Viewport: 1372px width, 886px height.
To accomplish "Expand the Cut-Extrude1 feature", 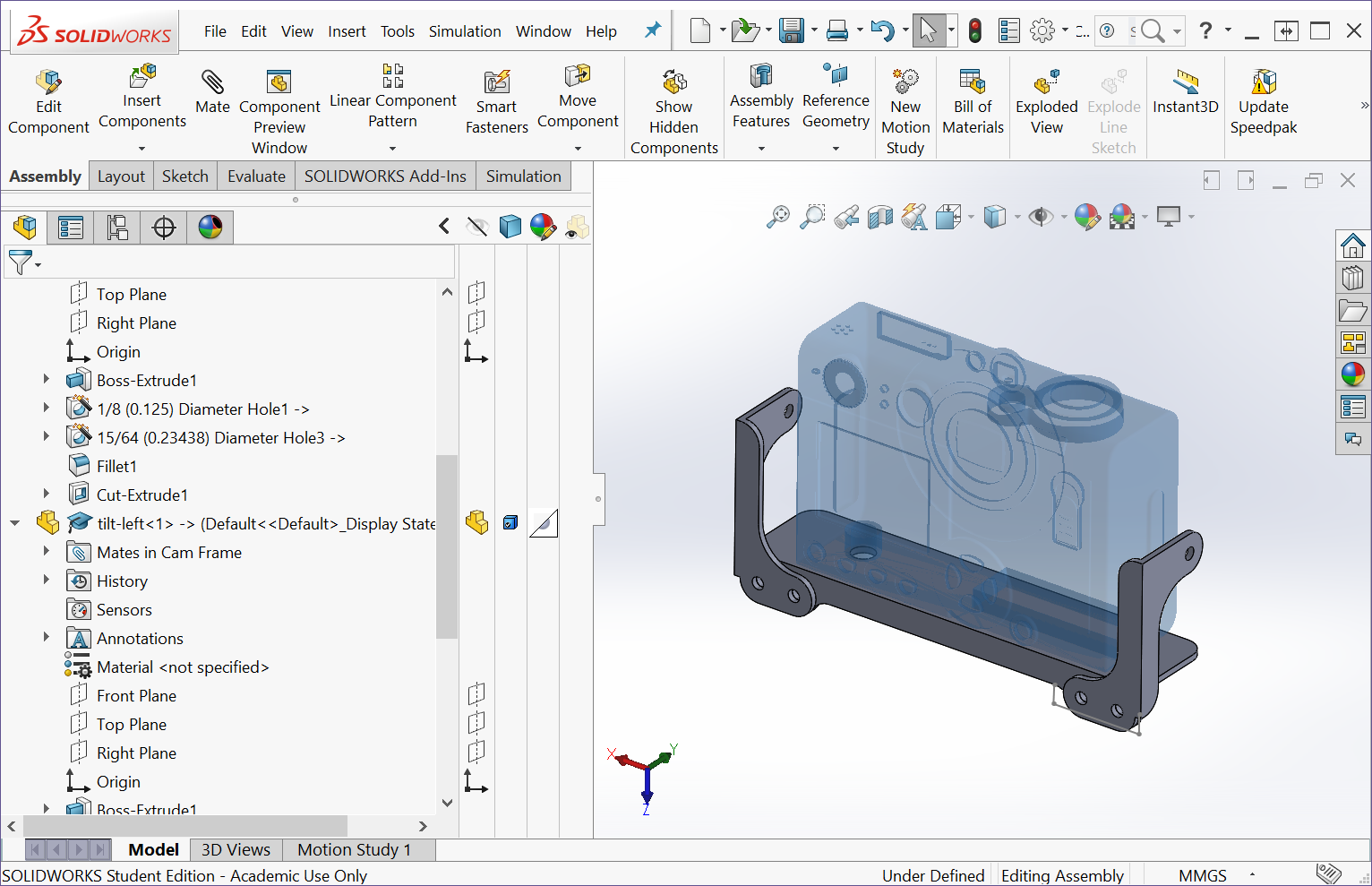I will click(x=47, y=495).
